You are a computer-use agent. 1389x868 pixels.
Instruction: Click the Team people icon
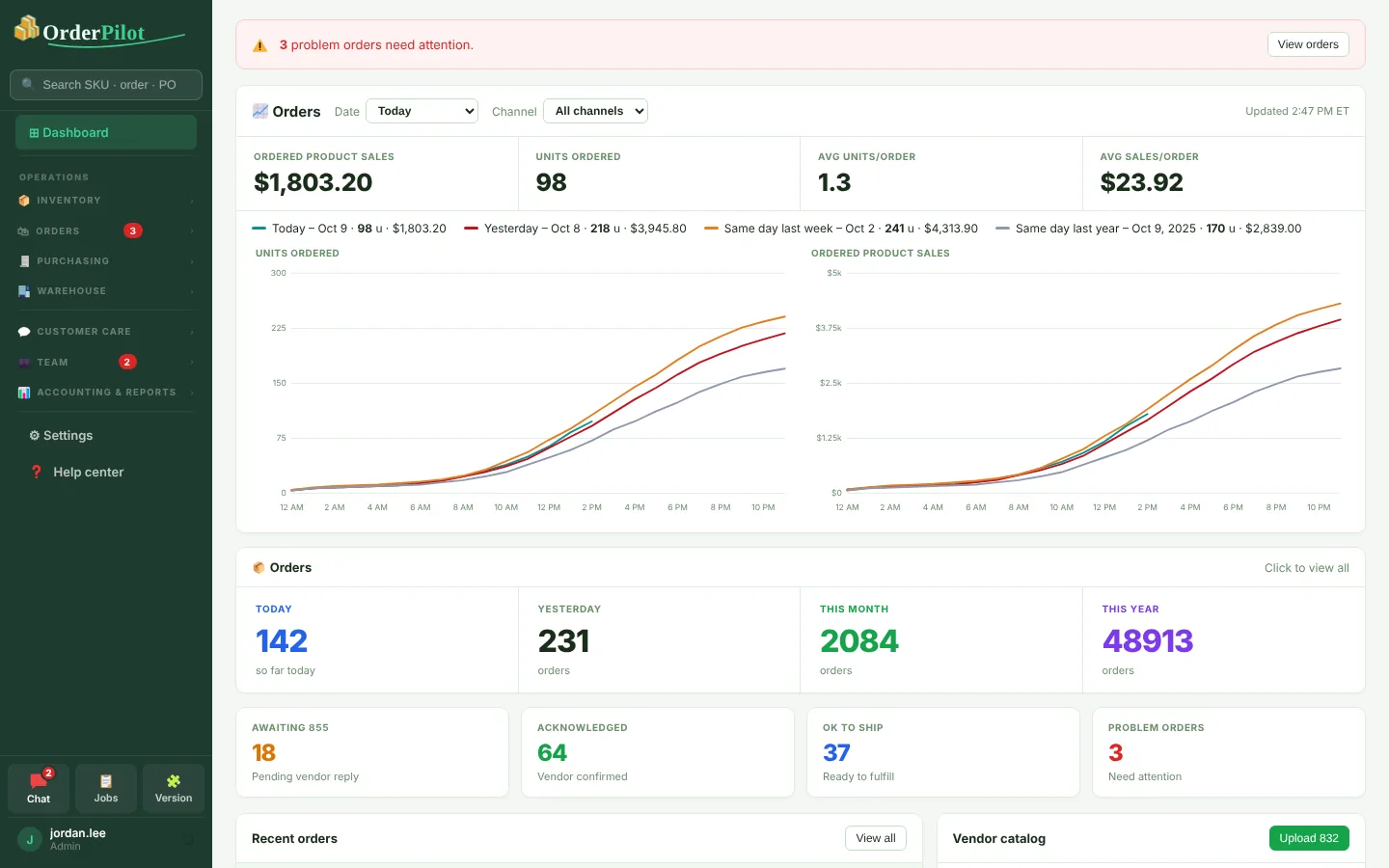tap(24, 363)
